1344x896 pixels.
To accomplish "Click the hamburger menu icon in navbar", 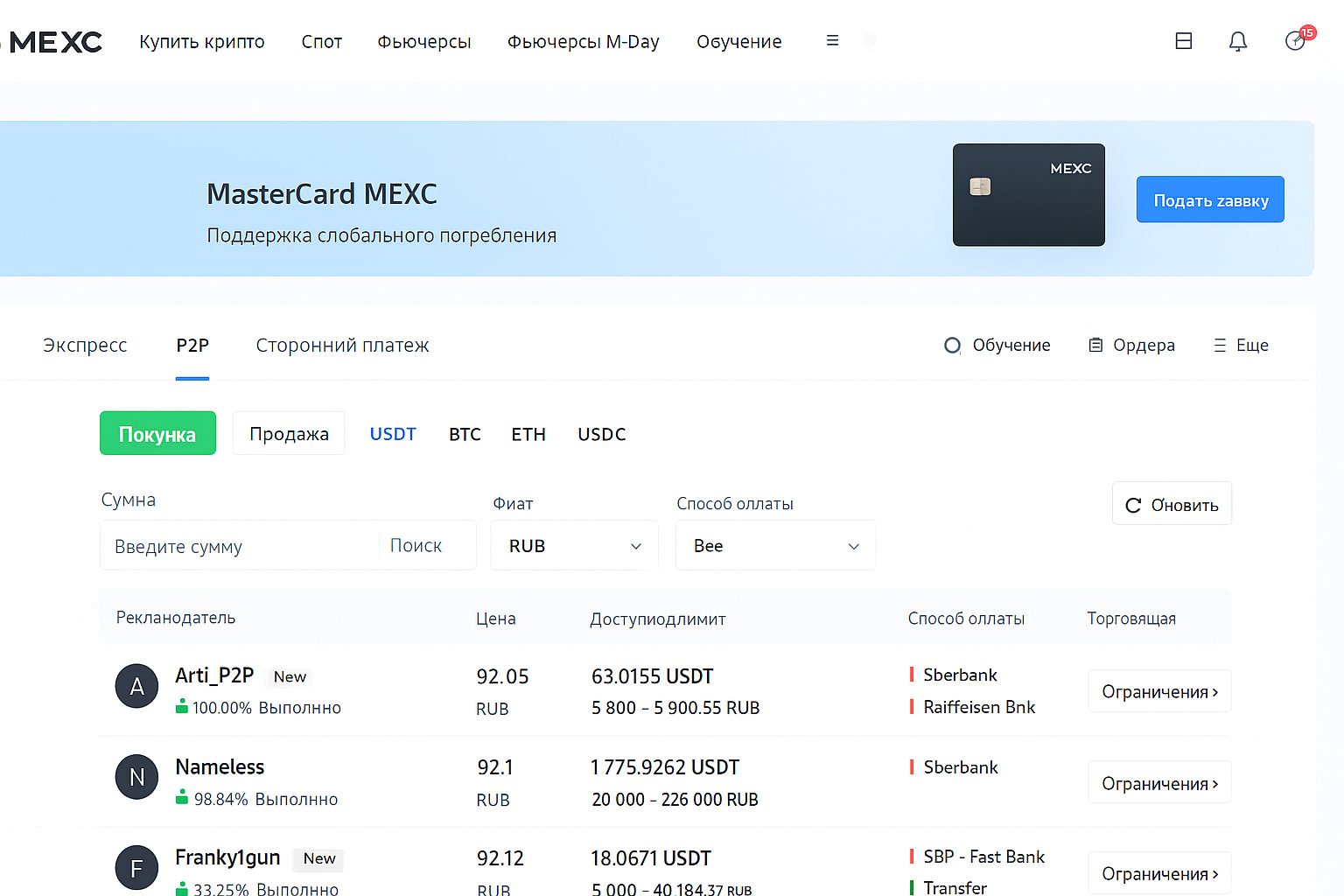I will (x=832, y=41).
